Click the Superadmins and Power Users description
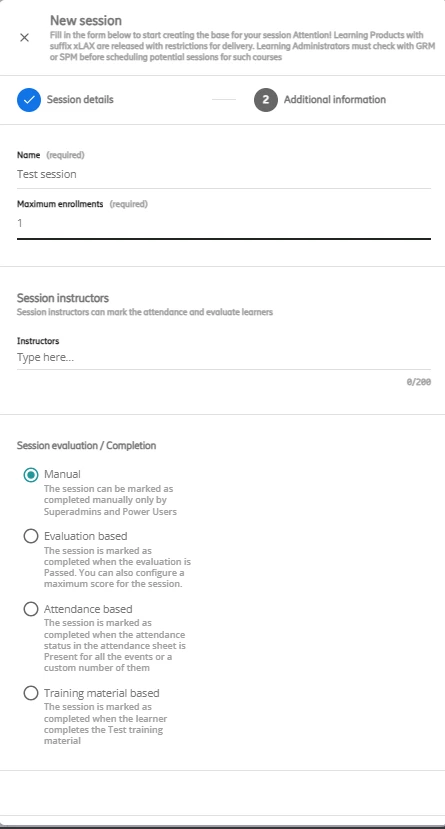The width and height of the screenshot is (445, 829). click(110, 500)
